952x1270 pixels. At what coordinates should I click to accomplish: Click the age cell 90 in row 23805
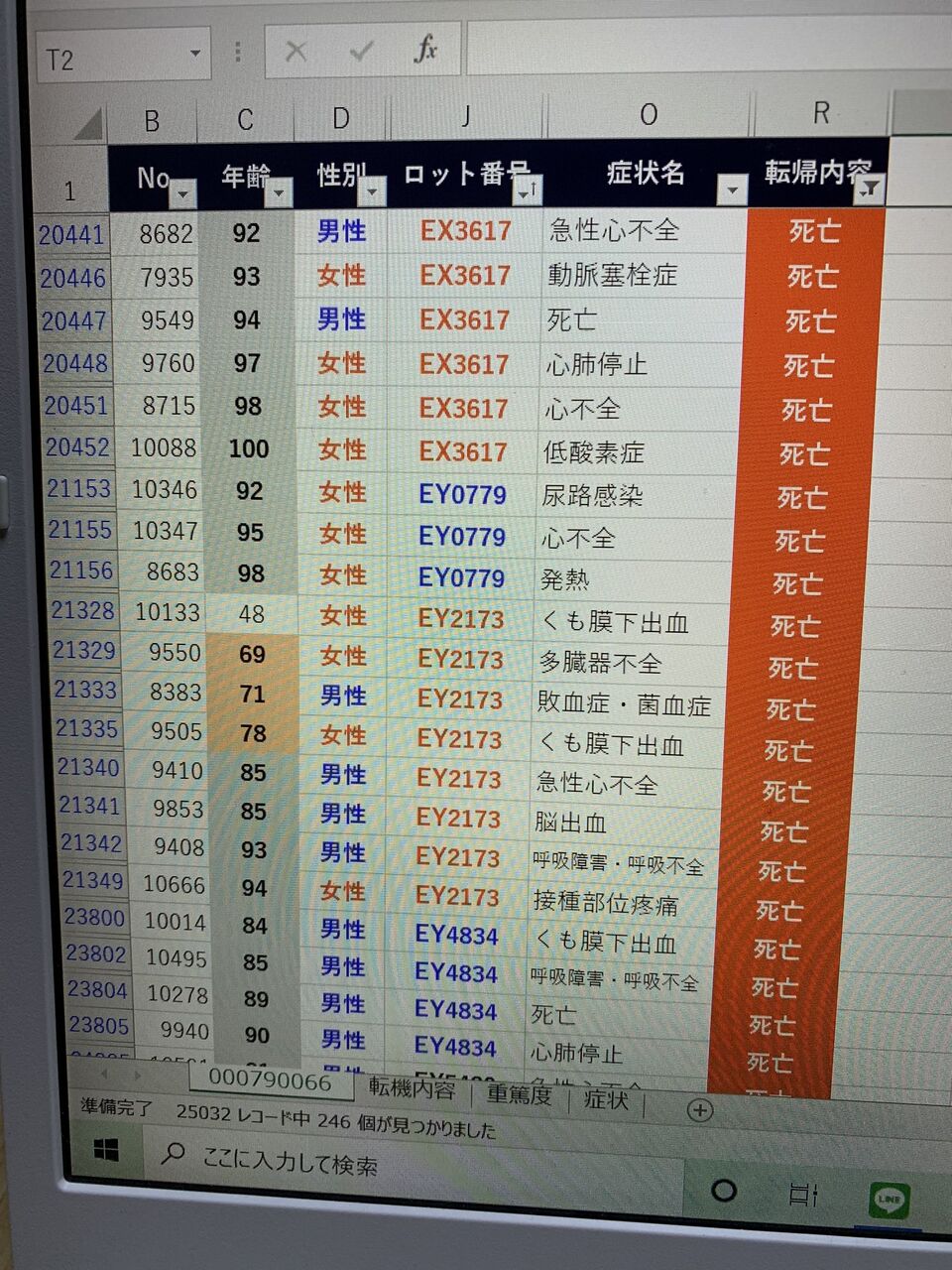257,1035
